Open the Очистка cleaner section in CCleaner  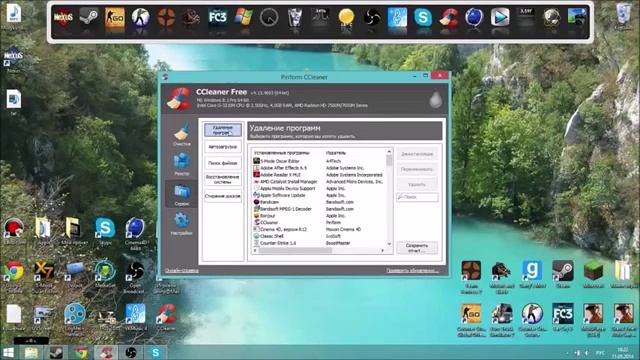point(182,134)
